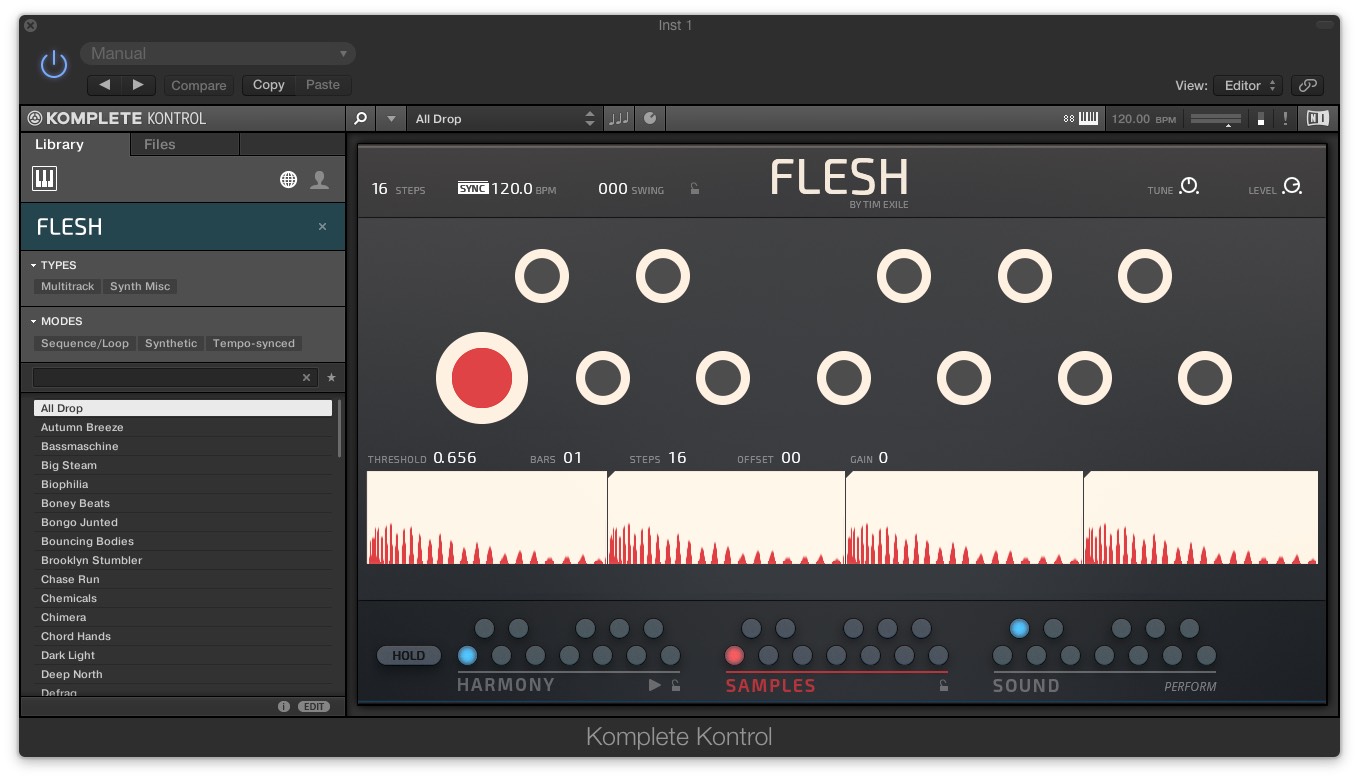Click the Compare button
The width and height of the screenshot is (1359, 780).
pos(199,85)
